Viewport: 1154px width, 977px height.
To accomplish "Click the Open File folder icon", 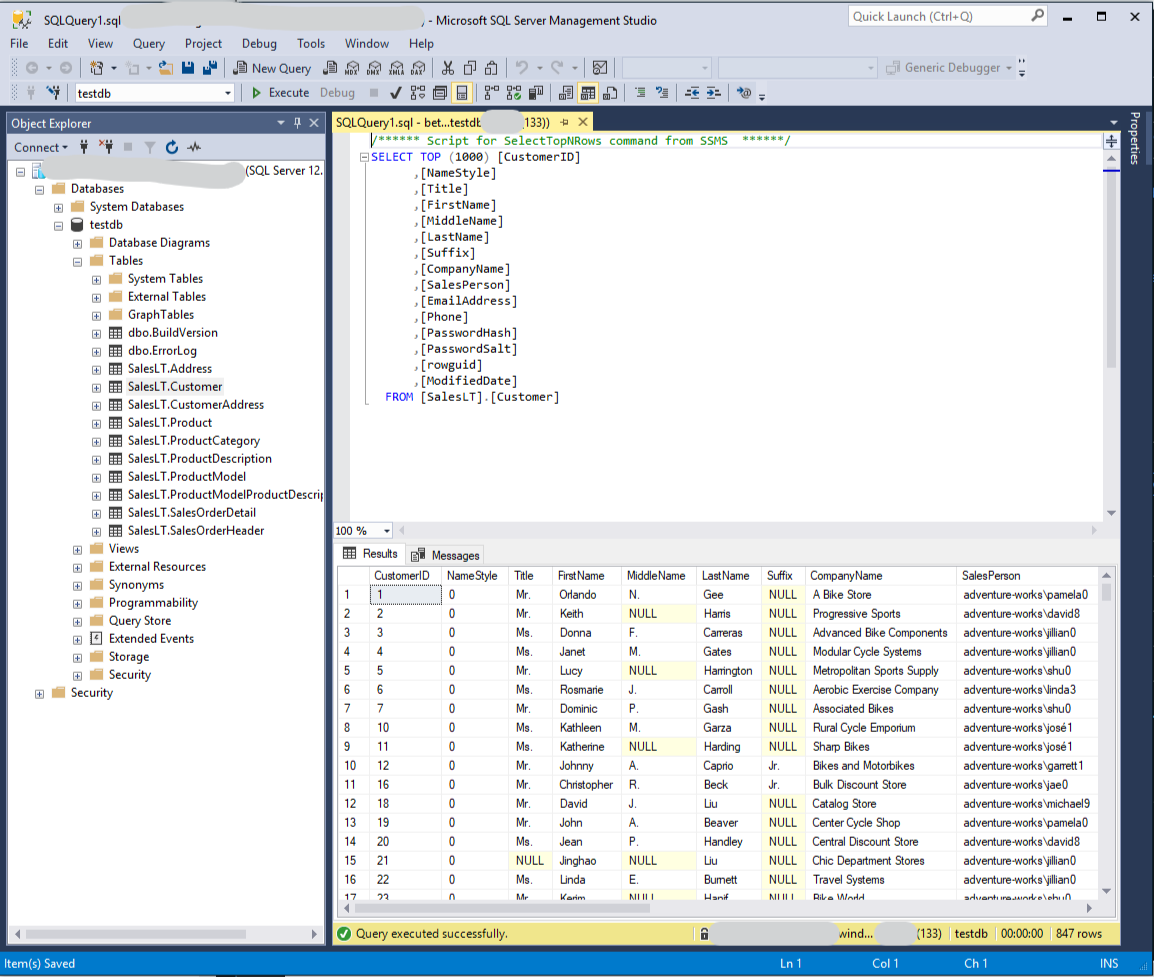I will pos(166,68).
